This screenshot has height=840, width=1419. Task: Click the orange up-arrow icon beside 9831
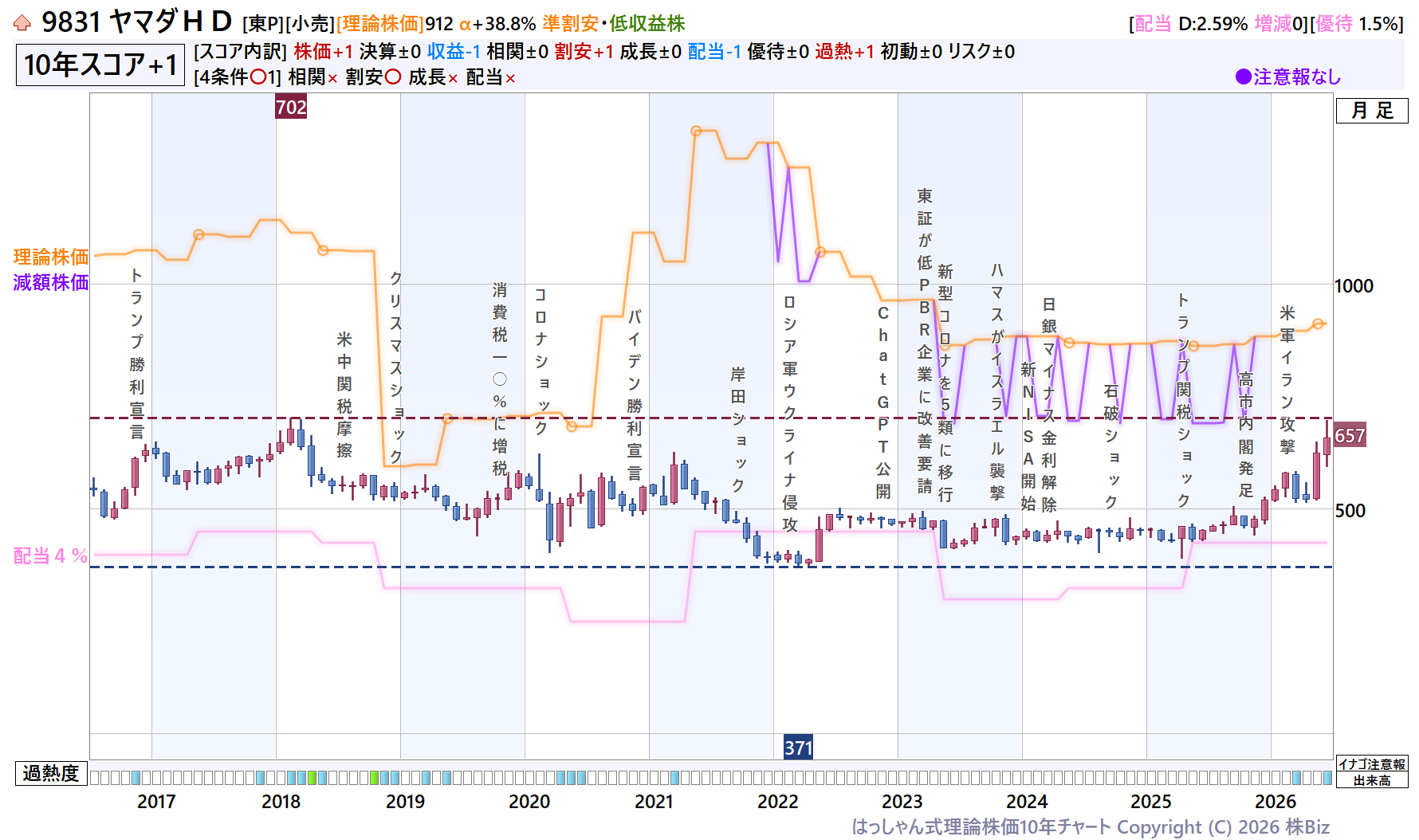pos(22,23)
